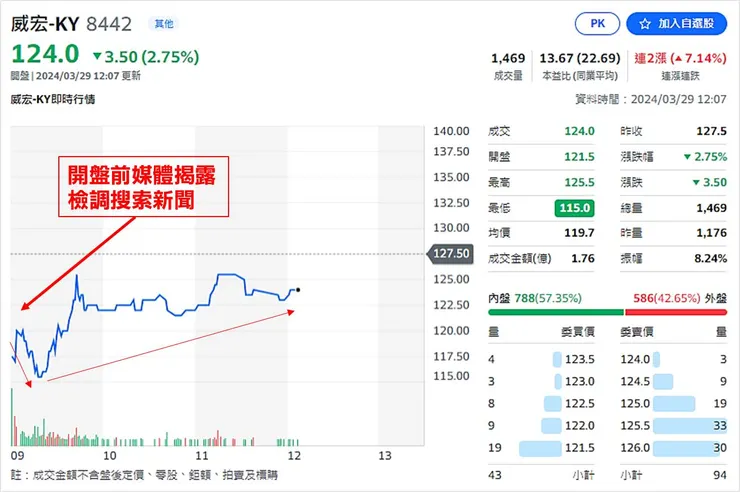
Task: Click bid price 123.5 row
Action: [x=541, y=359]
